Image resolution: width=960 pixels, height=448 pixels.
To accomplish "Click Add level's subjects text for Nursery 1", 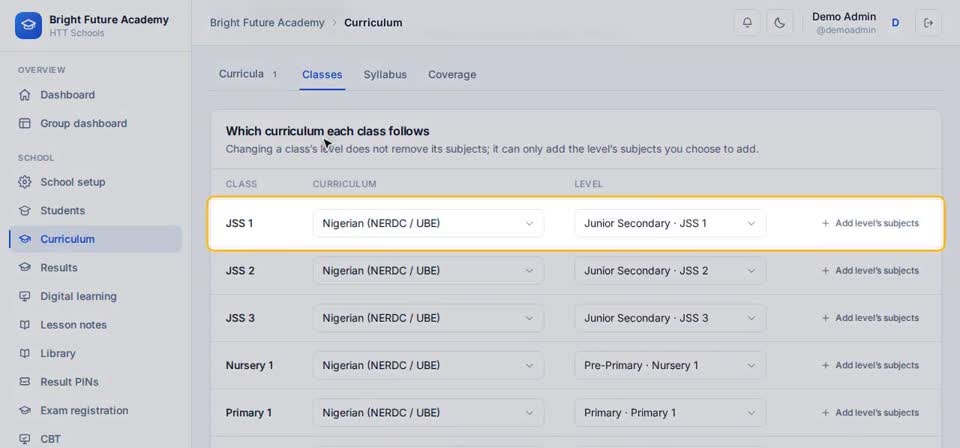I will (877, 365).
